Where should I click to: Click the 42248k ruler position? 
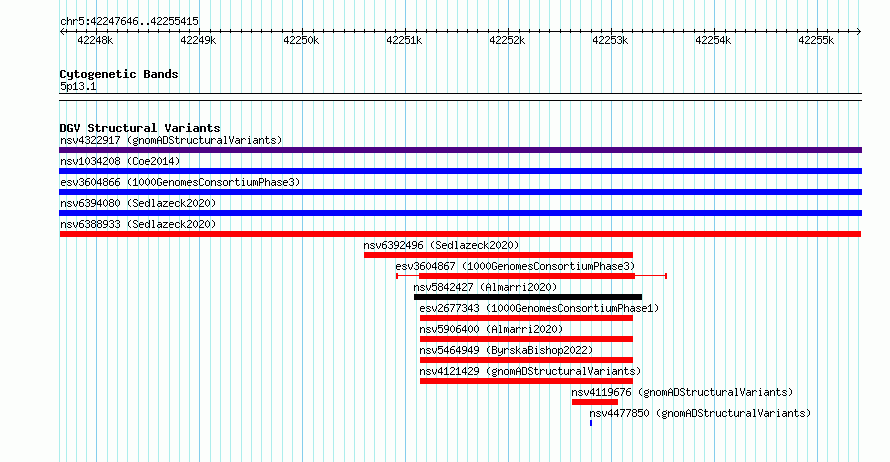[x=95, y=40]
